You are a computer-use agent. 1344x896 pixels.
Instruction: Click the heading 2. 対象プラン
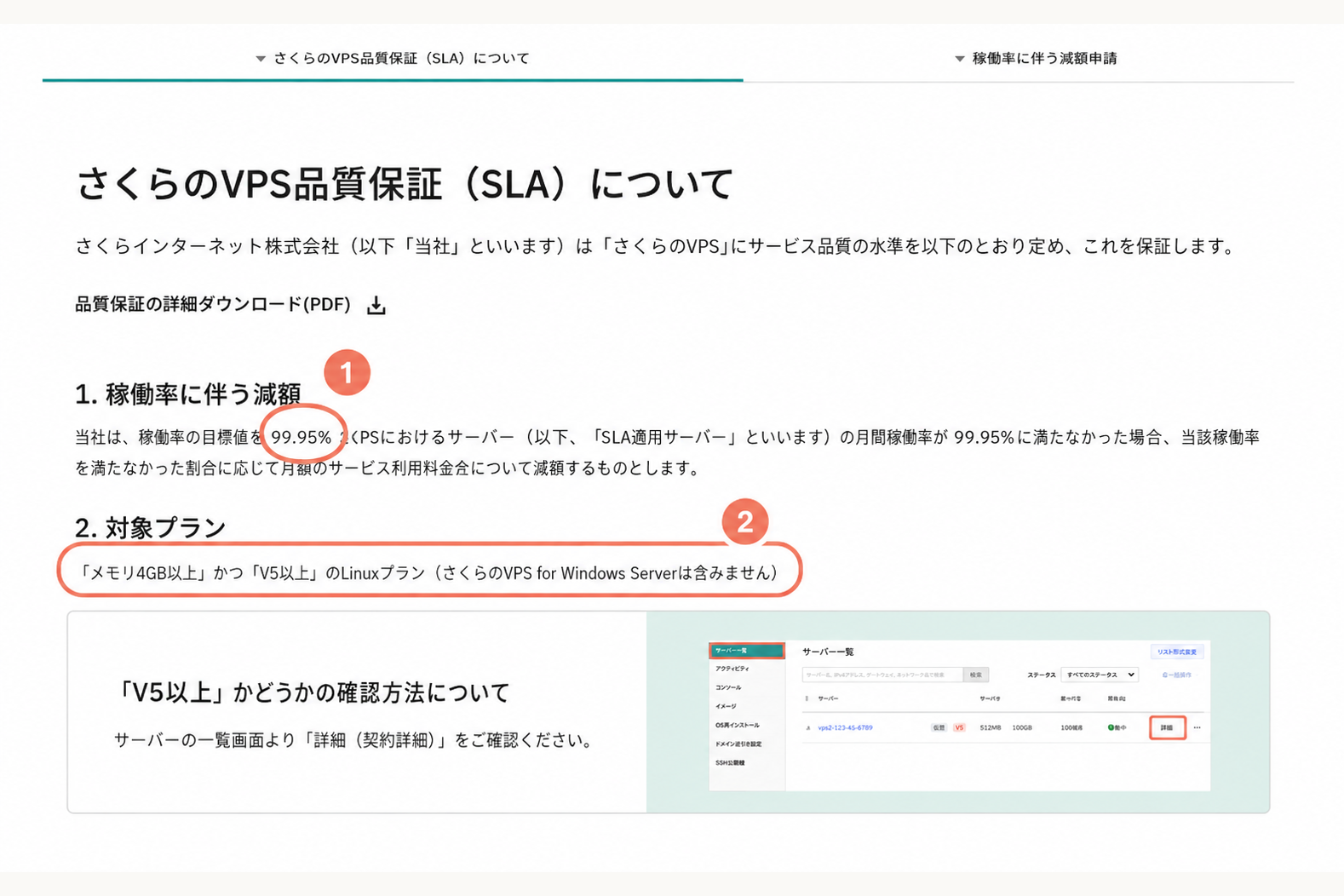[x=151, y=528]
